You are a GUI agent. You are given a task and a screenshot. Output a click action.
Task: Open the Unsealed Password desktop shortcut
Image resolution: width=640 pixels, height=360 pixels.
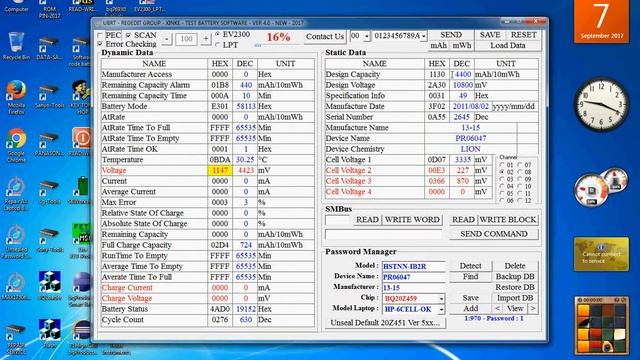point(16,242)
